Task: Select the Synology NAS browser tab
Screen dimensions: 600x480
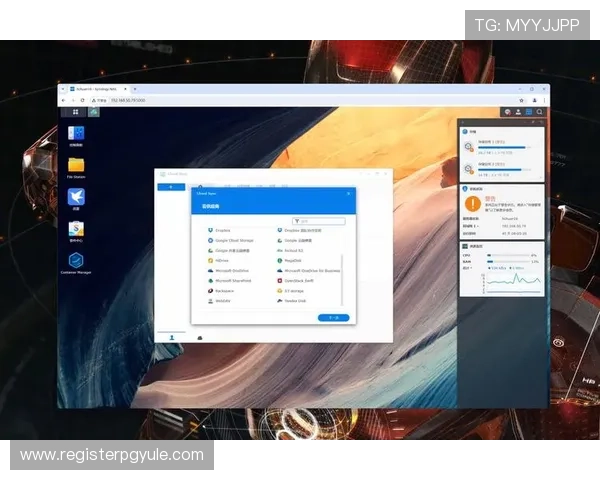Action: 98,89
